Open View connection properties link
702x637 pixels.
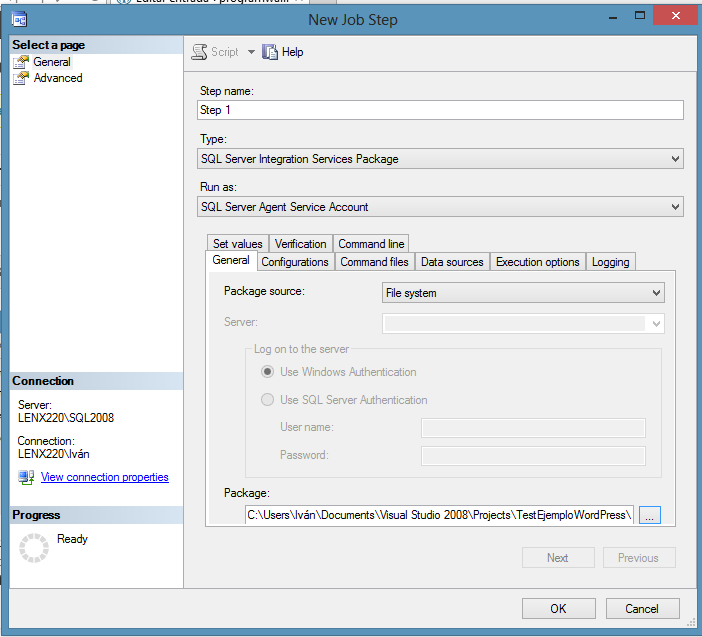(105, 478)
